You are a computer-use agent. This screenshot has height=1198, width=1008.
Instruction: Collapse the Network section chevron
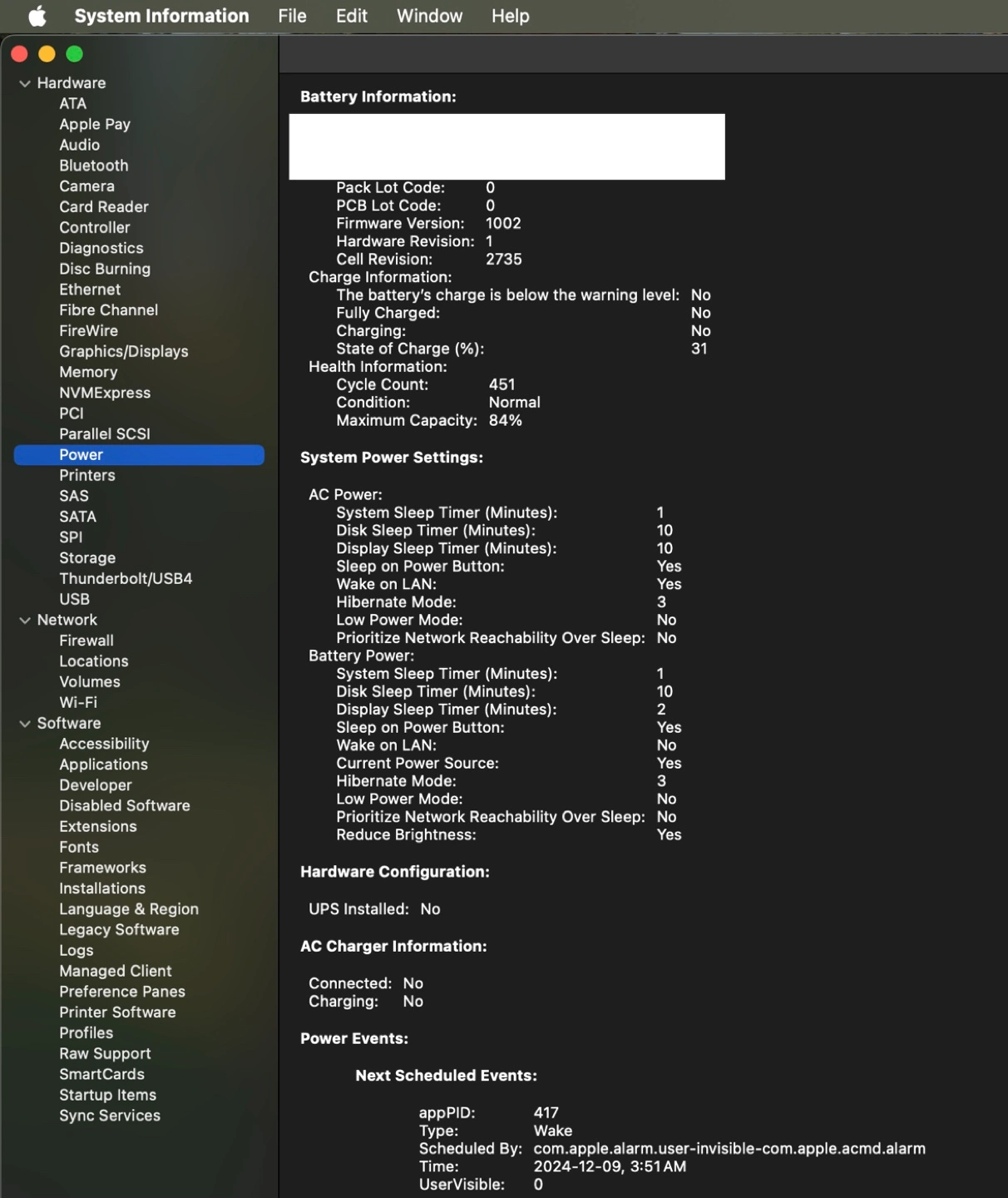pyautogui.click(x=25, y=620)
